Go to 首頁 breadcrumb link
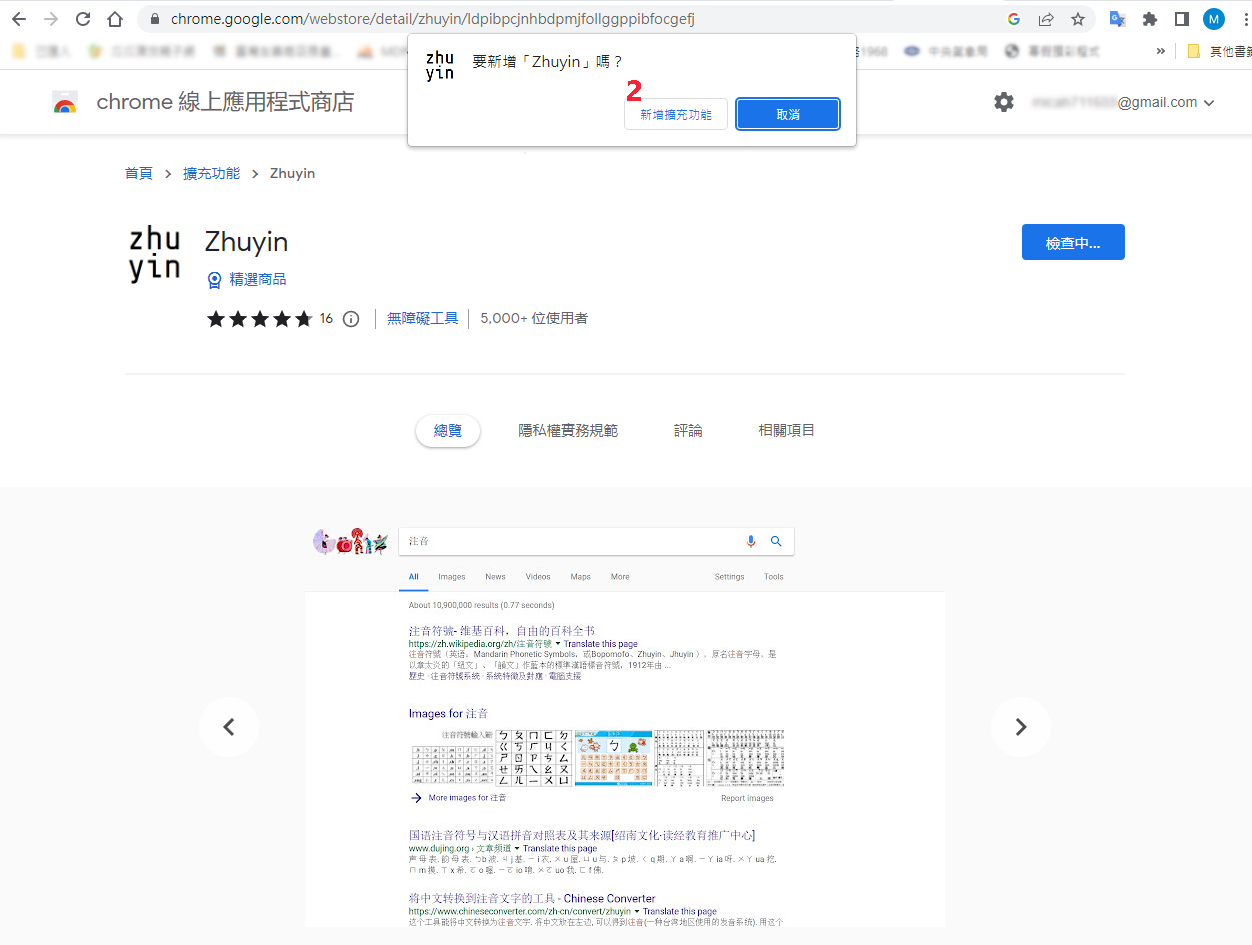Image resolution: width=1252 pixels, height=945 pixels. [x=139, y=173]
